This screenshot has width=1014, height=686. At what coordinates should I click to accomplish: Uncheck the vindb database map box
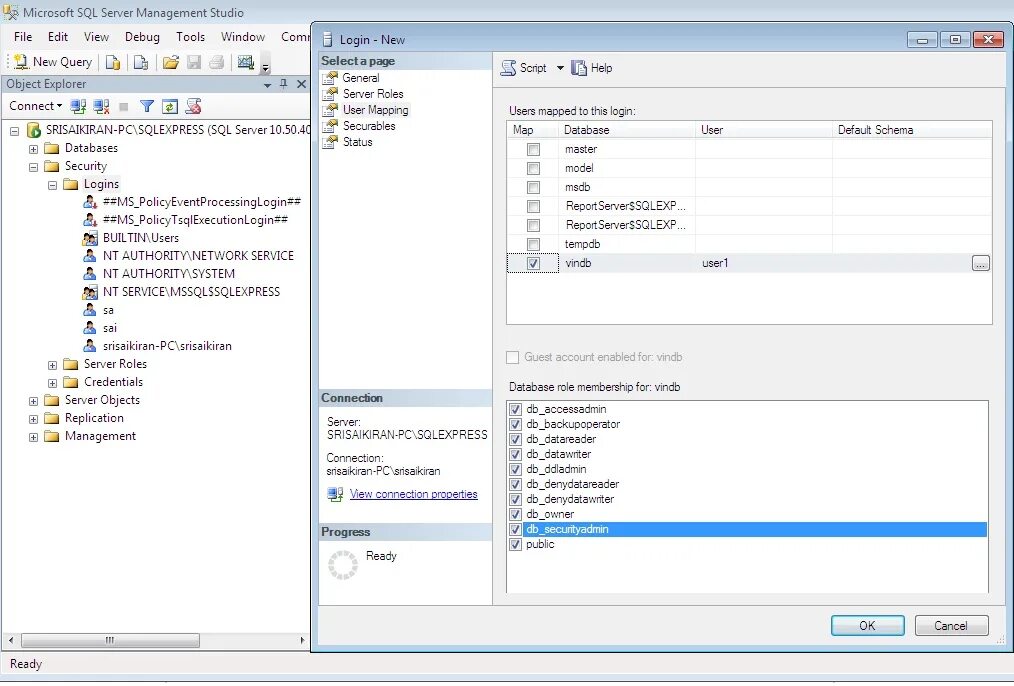click(x=533, y=264)
